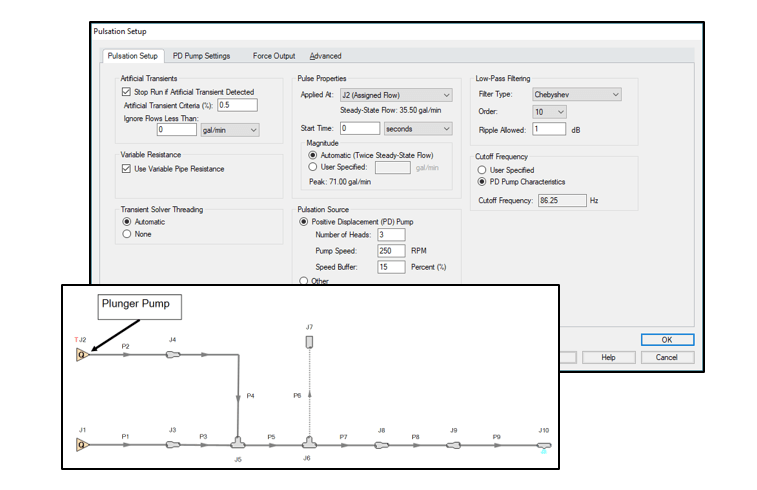Open the Start Time seconds units dropdown

click(418, 129)
